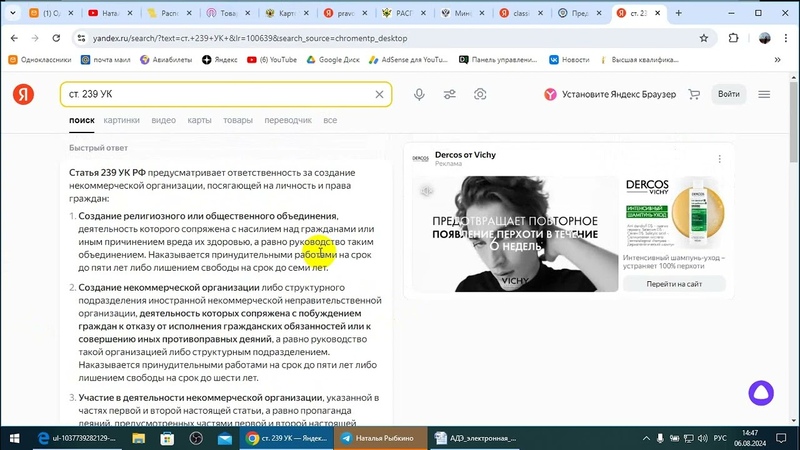Click Установите Яндекс Браузер link
800x450 pixels.
610,94
